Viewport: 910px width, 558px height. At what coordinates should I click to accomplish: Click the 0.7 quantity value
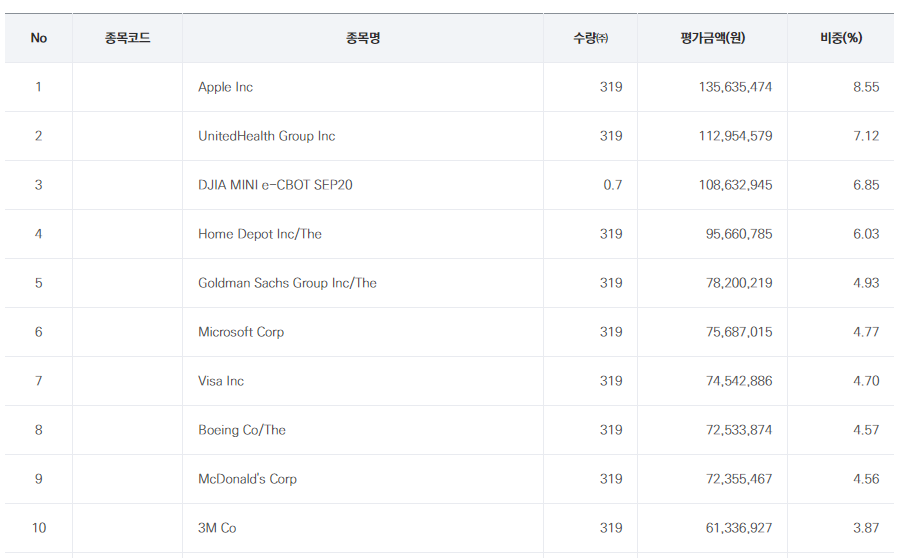coord(613,185)
